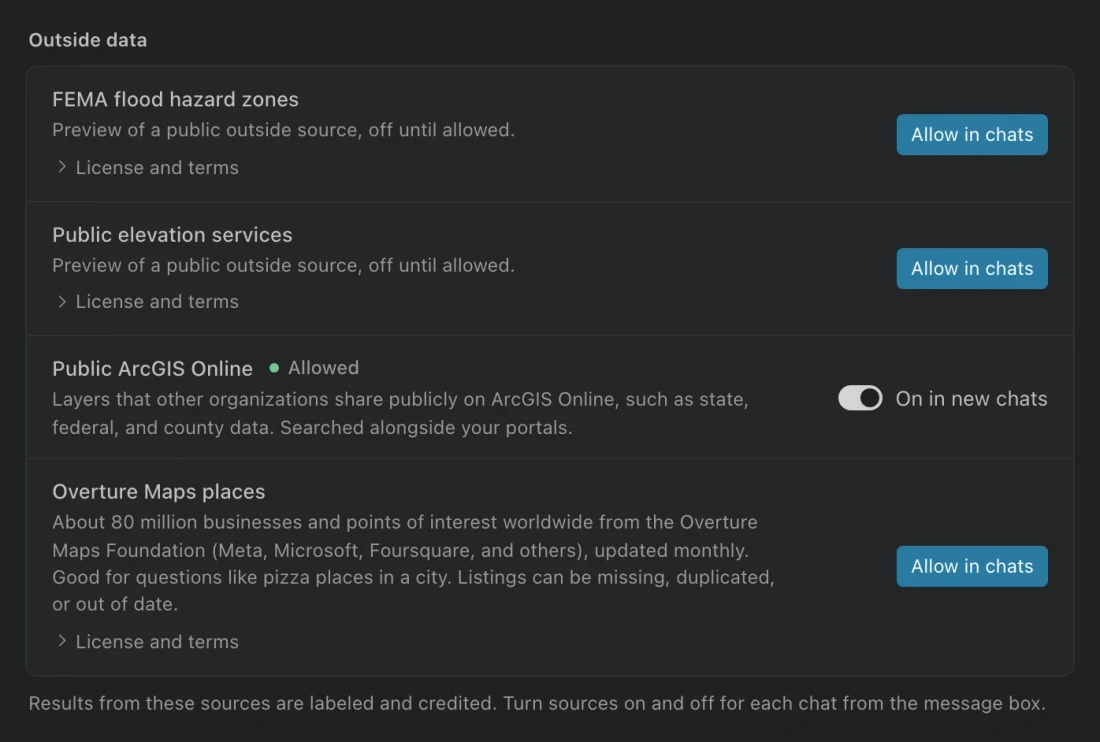Click the Overture Maps places title
Screen dimensions: 1100x742
pos(159,492)
